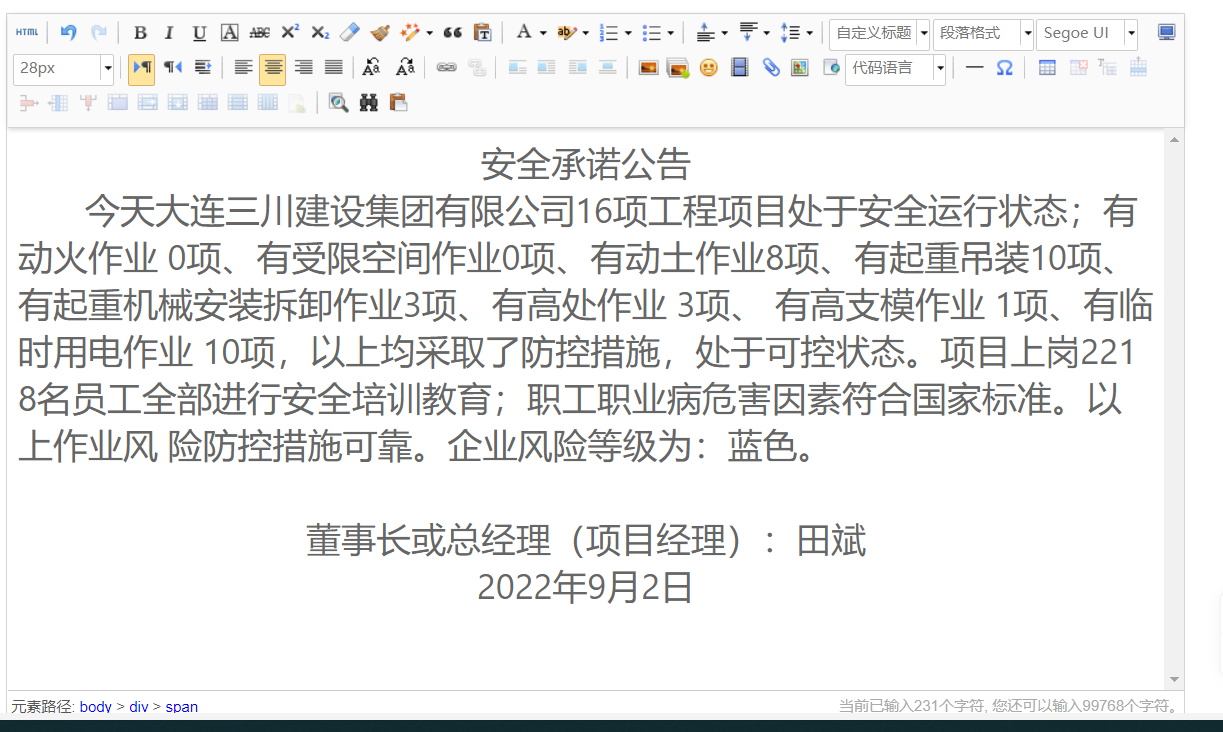Image resolution: width=1223 pixels, height=732 pixels.
Task: Toggle underline formatting
Action: pos(199,32)
